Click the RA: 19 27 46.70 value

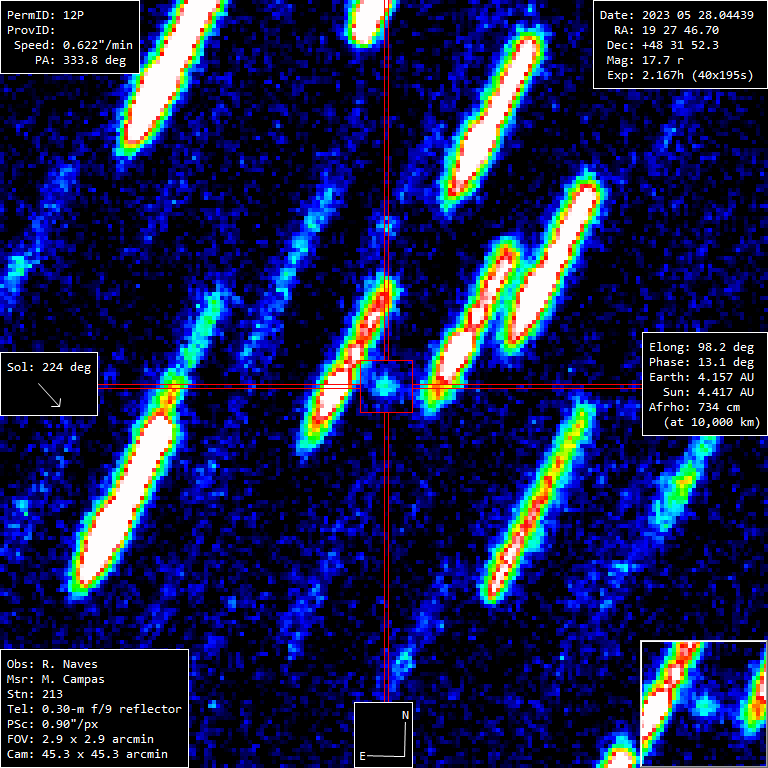(x=667, y=30)
